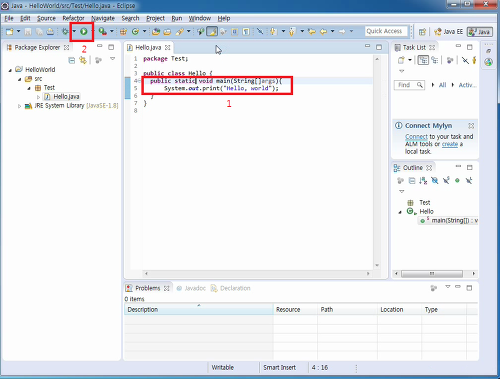Collapse the src folder node
Screen dimensions: 500x379
[x=20, y=79]
